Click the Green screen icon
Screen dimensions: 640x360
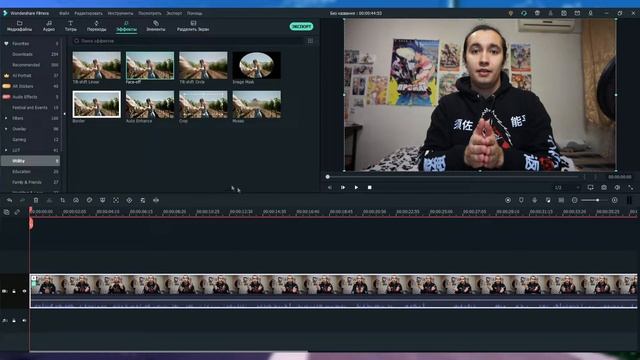click(x=102, y=200)
